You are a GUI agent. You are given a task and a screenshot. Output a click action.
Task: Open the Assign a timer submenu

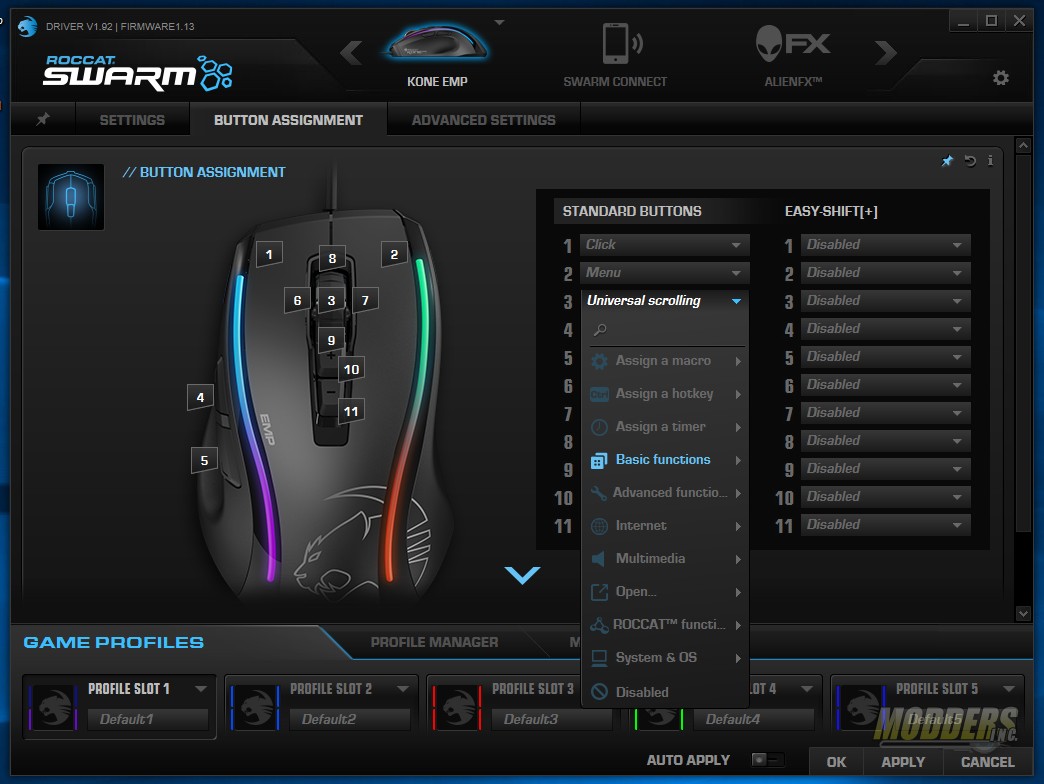pos(666,427)
